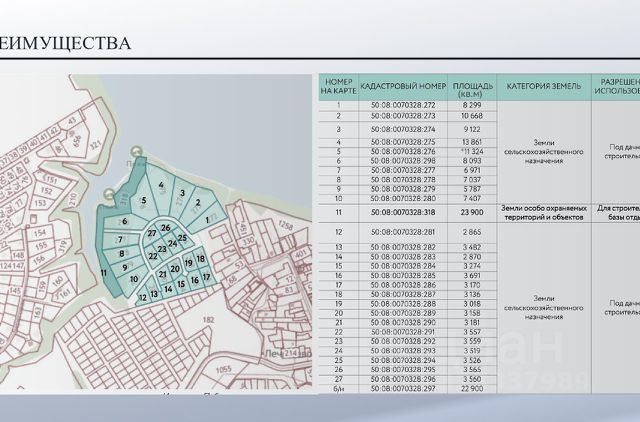Click parcel 1055 near map bottom
This screenshot has width=640, height=422.
pos(223,369)
